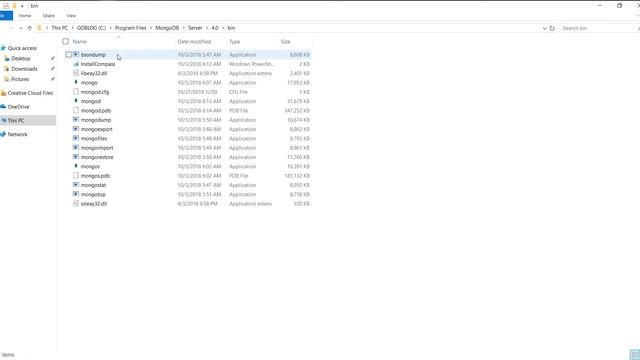Sort files by Date modified column
The image size is (640, 360).
[x=194, y=42]
